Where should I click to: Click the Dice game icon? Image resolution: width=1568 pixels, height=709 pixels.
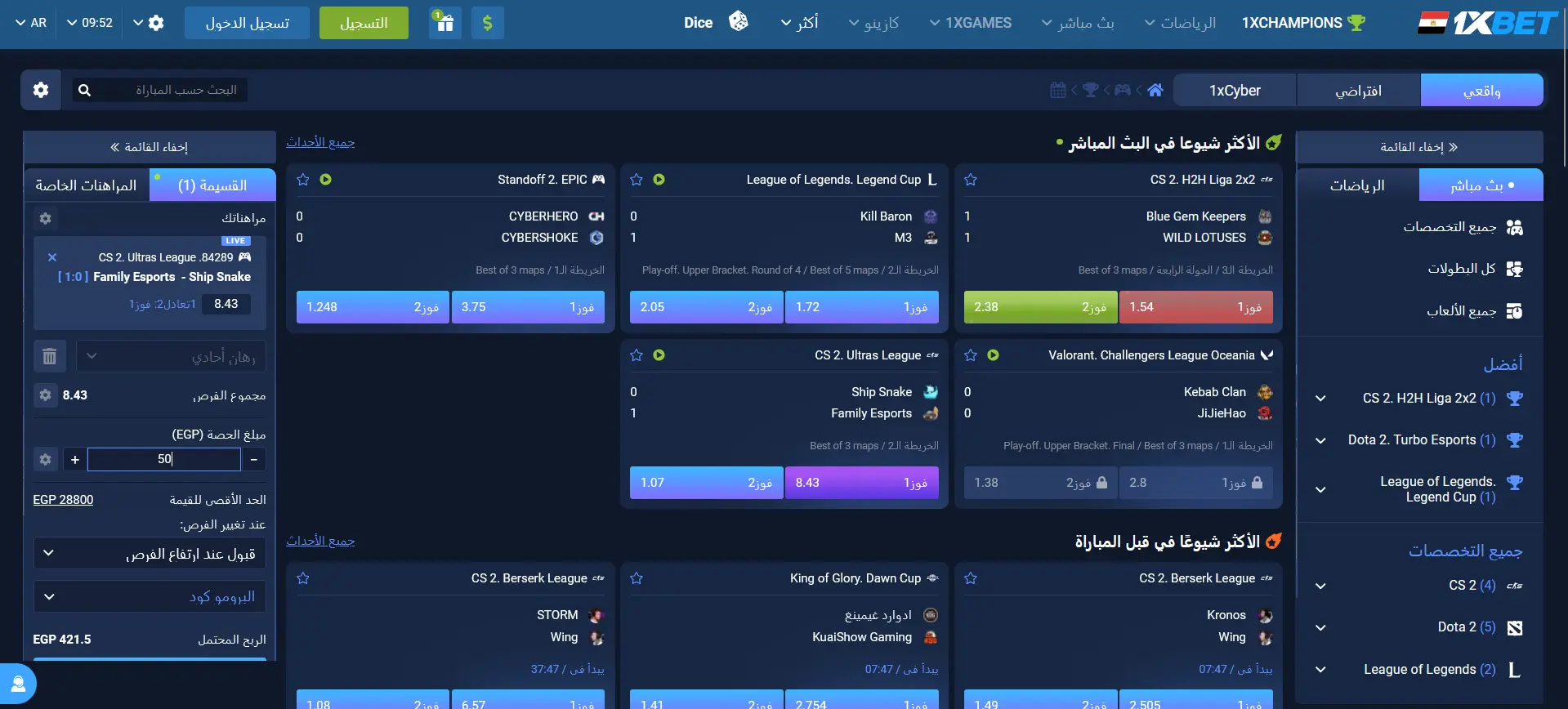[739, 22]
